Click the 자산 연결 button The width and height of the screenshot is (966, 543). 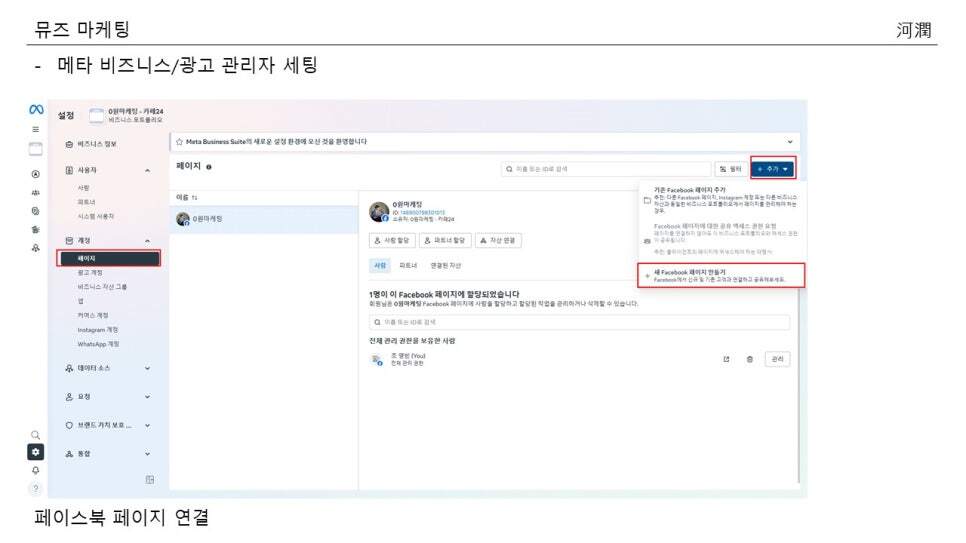498,240
